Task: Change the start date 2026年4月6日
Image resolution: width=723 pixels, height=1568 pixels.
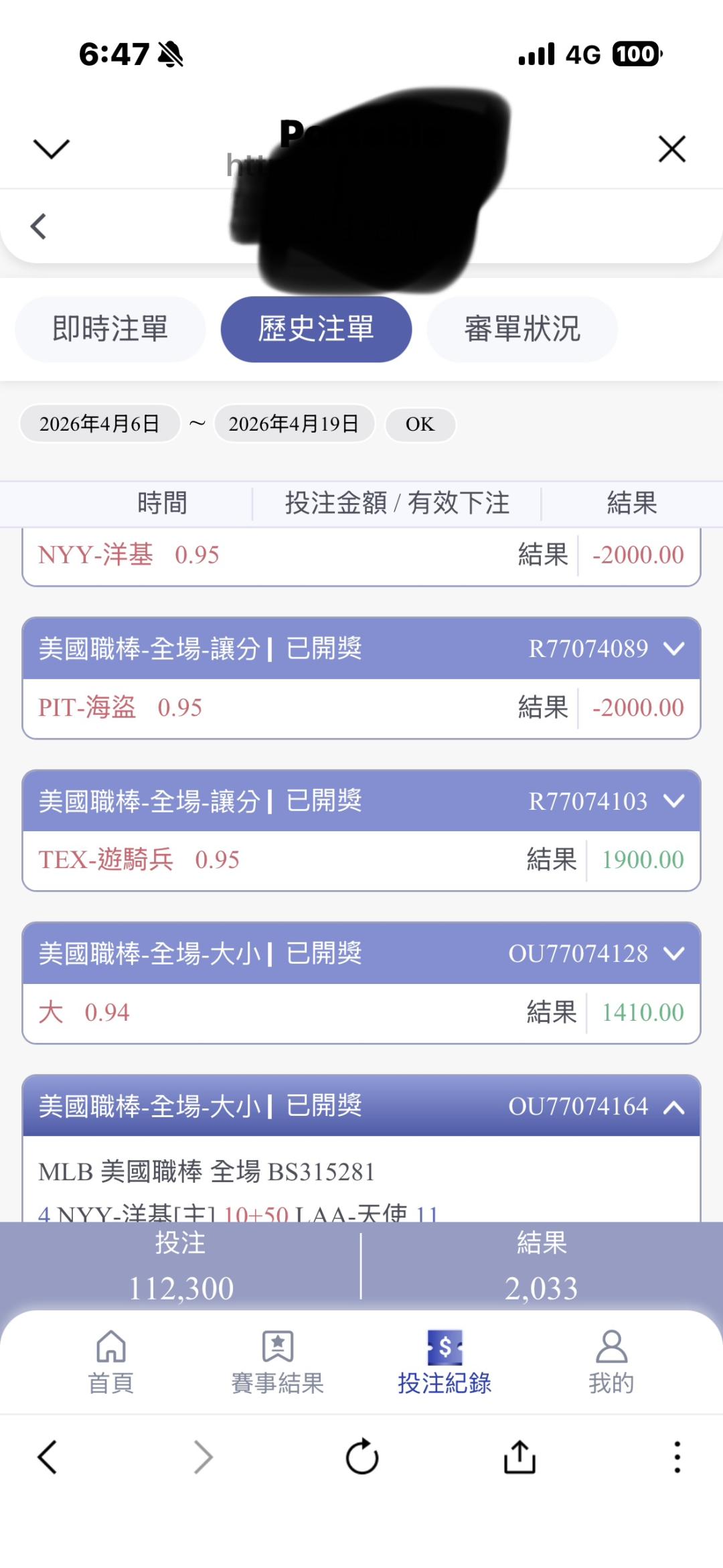Action: 100,424
